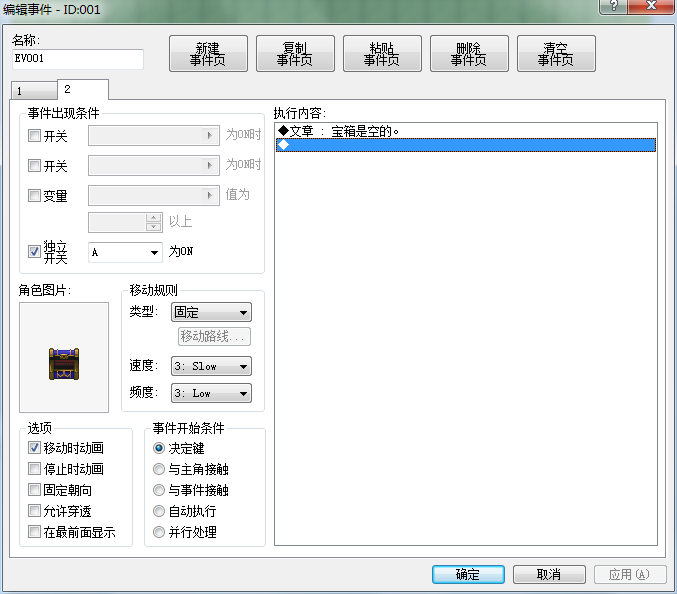
Task: Click the 粘贴事件页 button
Action: tap(382, 54)
